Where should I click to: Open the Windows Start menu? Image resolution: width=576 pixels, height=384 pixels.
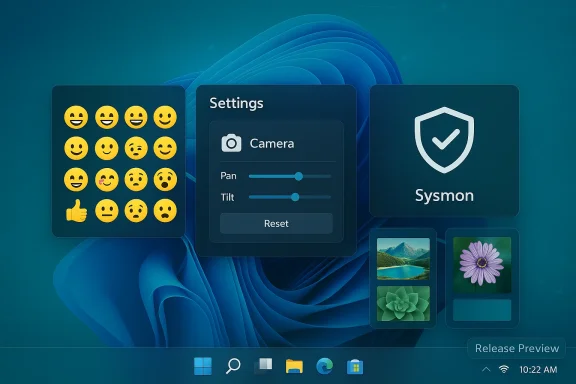point(203,366)
